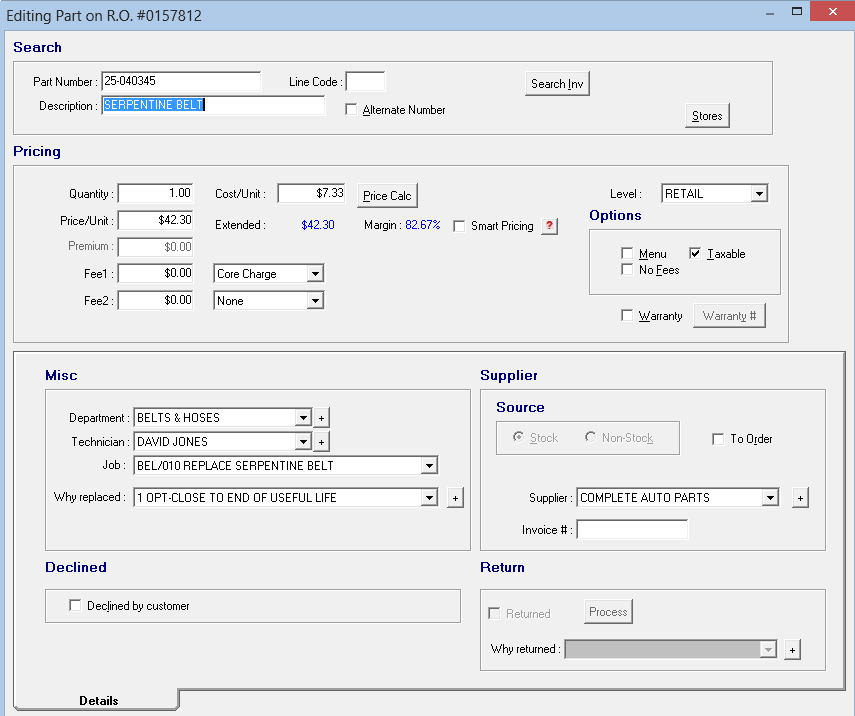Click the plus icon beside Why replaced
The width and height of the screenshot is (855, 716).
pyautogui.click(x=455, y=497)
